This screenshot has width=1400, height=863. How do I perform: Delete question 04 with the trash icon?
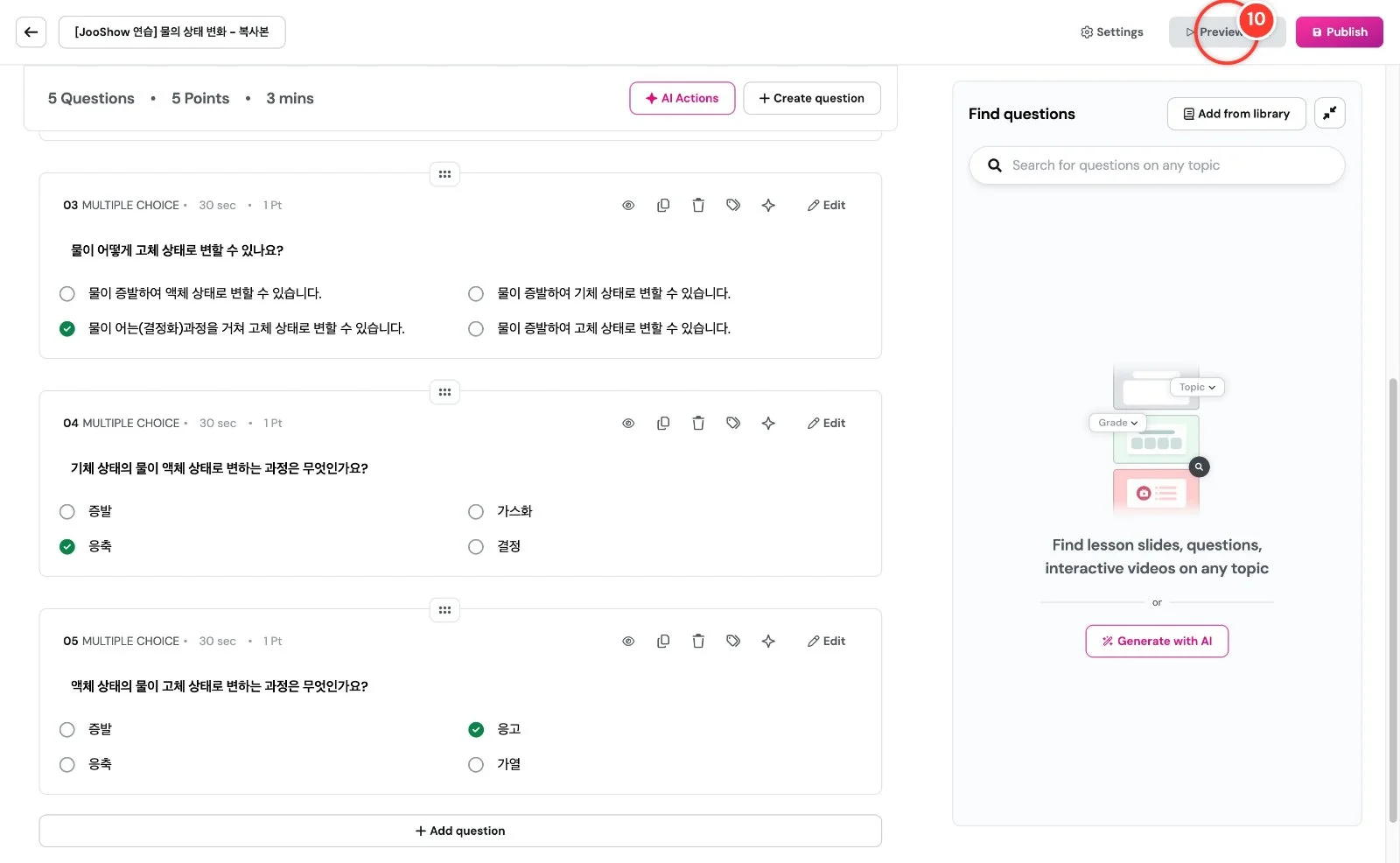point(698,424)
